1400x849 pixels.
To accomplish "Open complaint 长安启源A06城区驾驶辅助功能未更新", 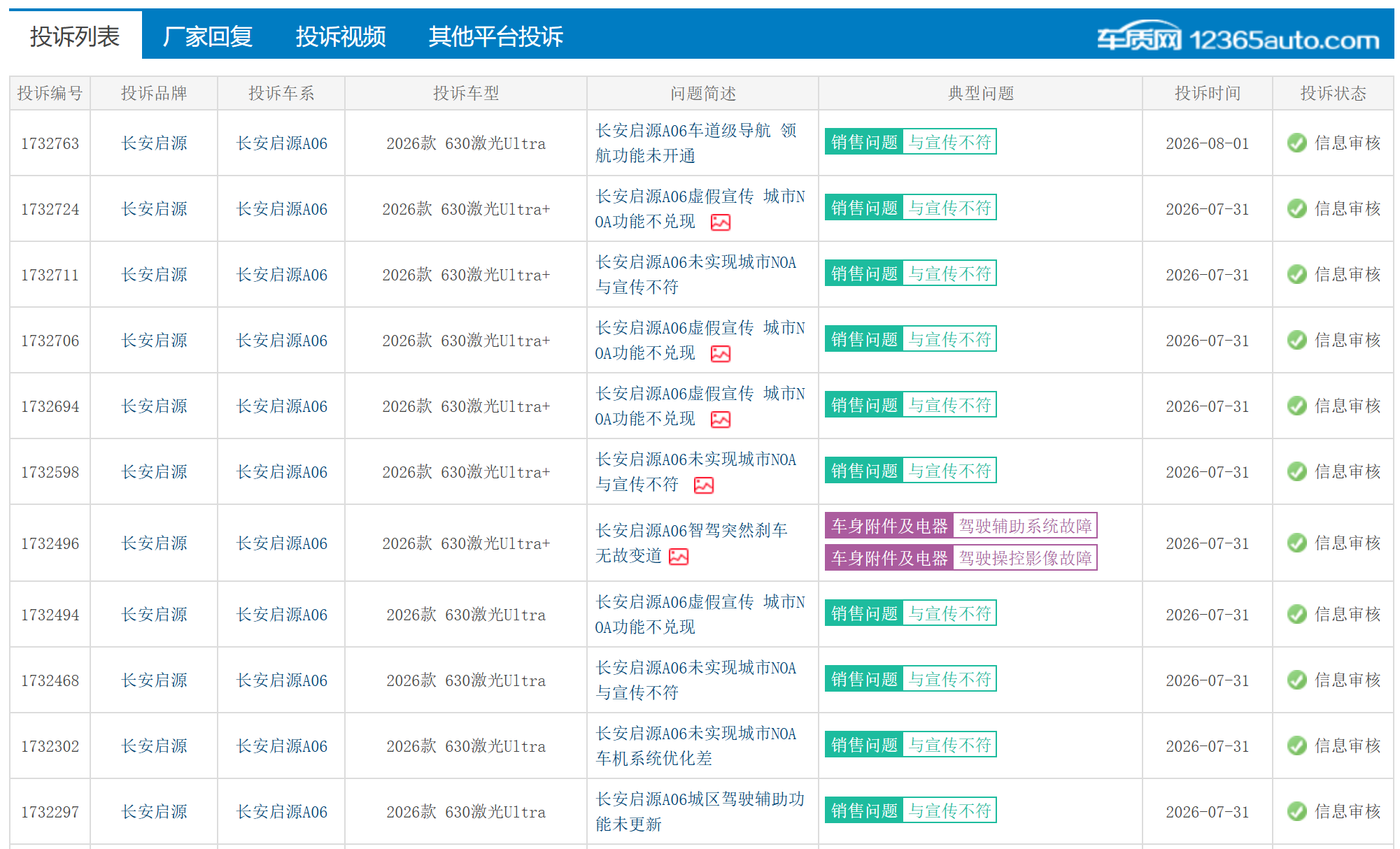I will click(700, 811).
